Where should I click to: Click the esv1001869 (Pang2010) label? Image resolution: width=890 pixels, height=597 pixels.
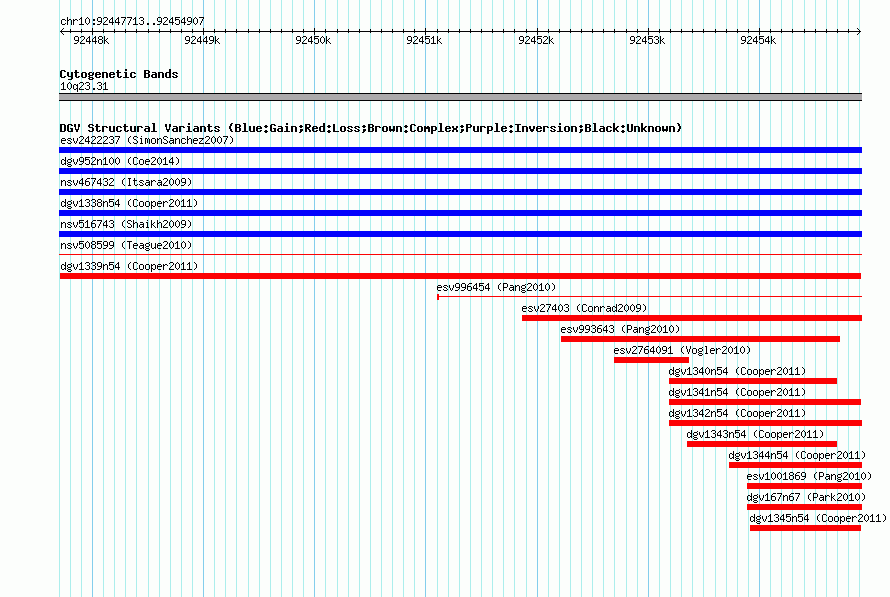[x=809, y=476]
